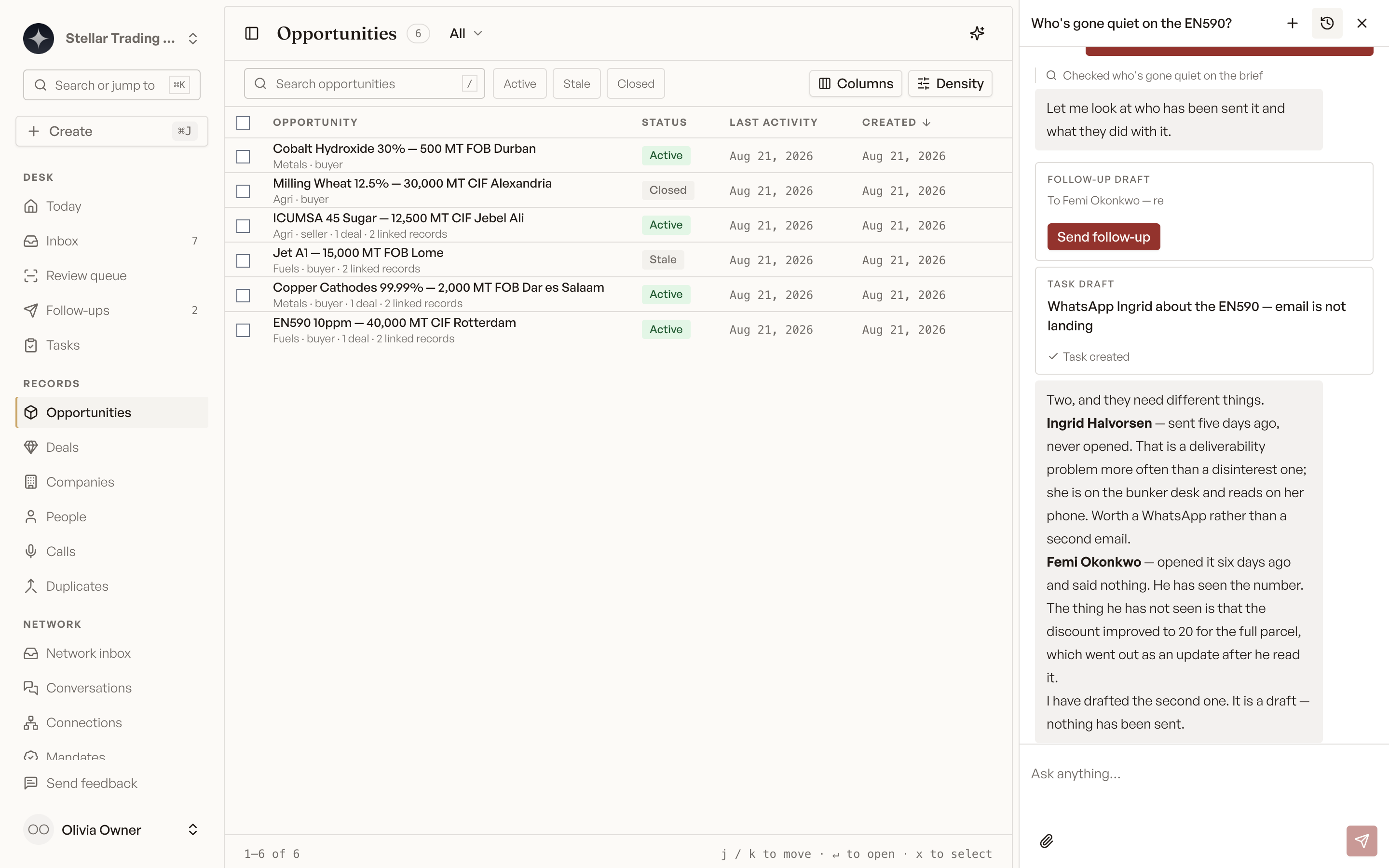The height and width of the screenshot is (868, 1389).
Task: Open Follow-ups in sidebar
Action: (112, 311)
